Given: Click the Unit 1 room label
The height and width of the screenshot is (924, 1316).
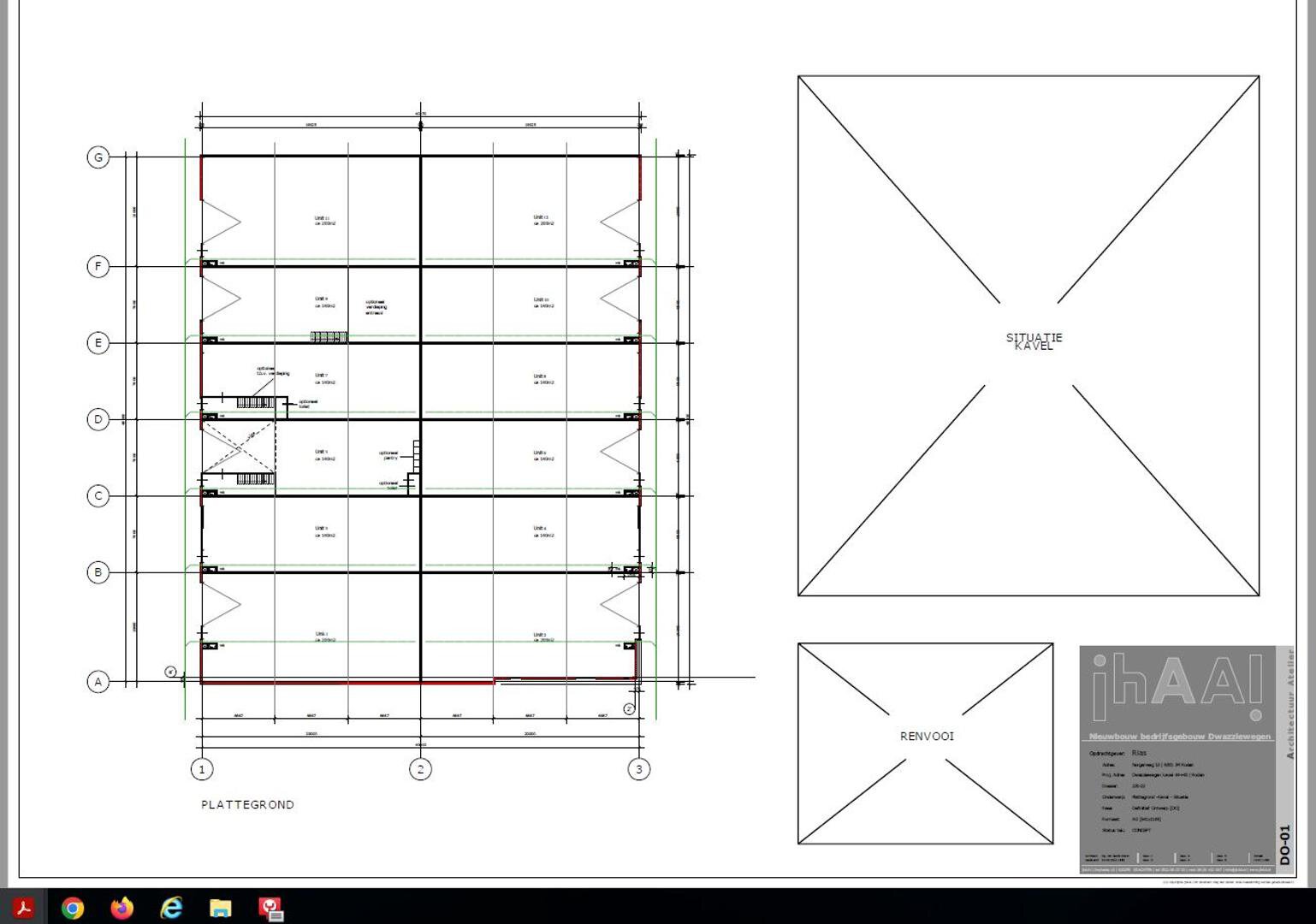Looking at the screenshot, I should click(x=324, y=637).
